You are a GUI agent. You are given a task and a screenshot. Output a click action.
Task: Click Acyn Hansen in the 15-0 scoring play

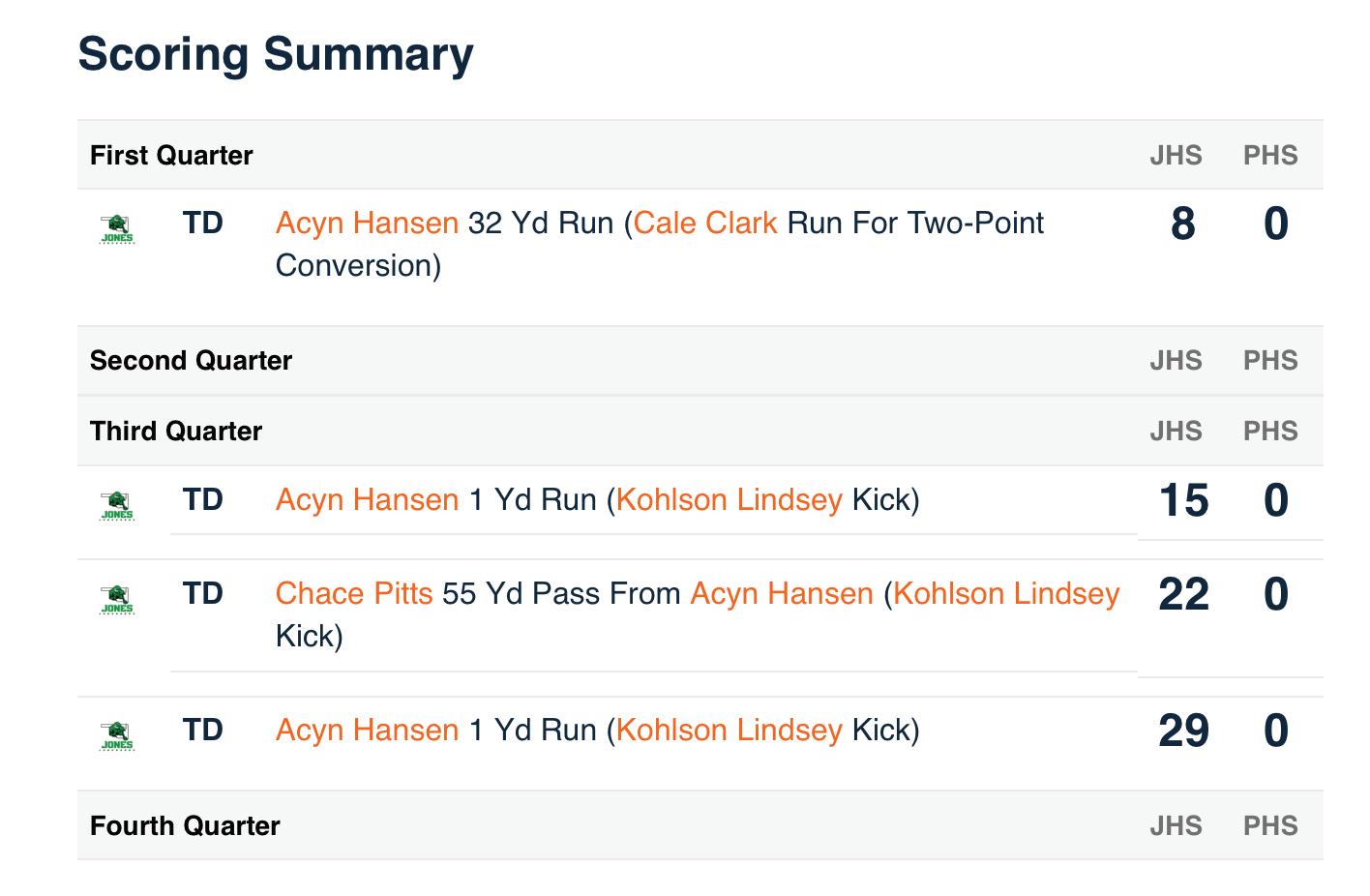pos(367,500)
